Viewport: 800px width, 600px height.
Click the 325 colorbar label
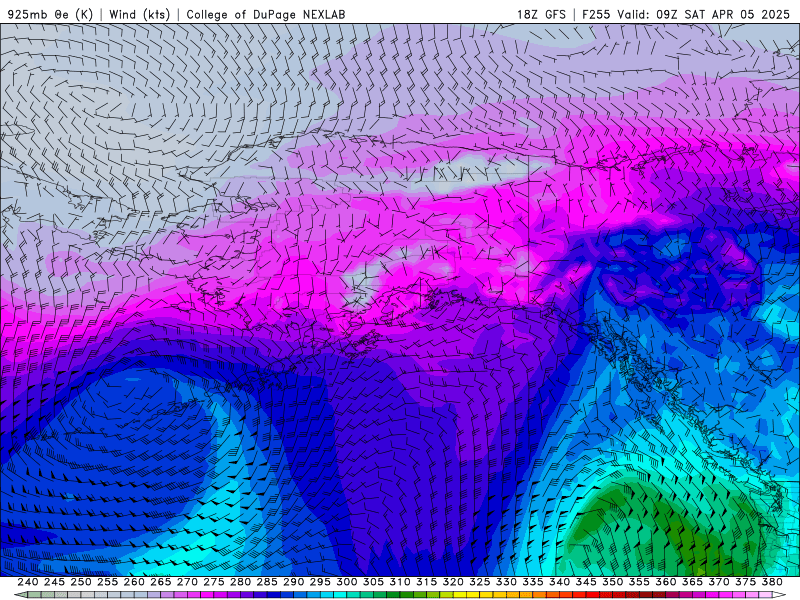480,582
